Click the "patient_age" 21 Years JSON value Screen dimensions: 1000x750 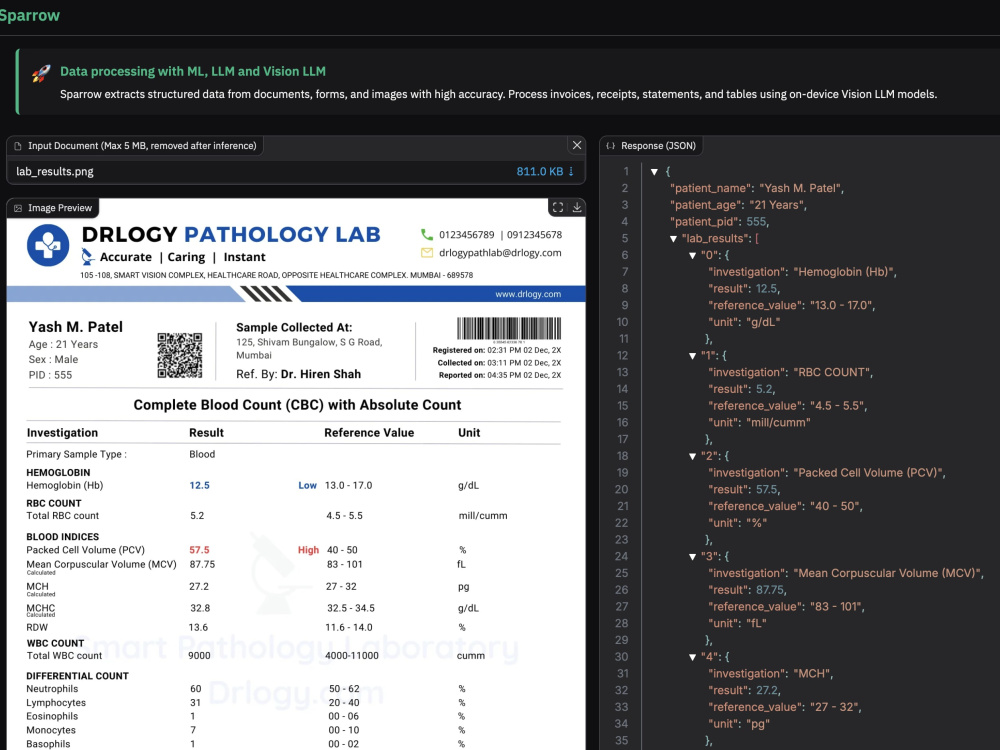click(x=777, y=205)
